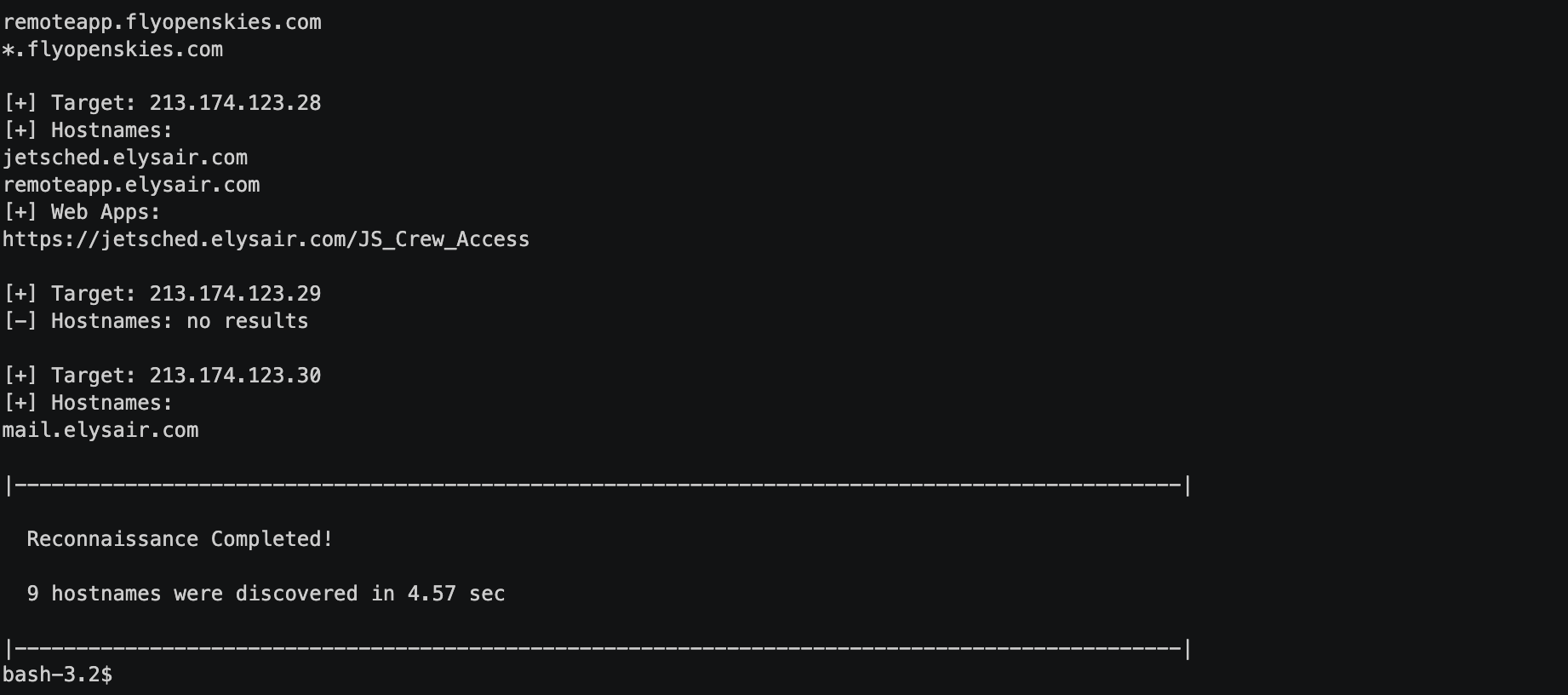Place cursor at the bash-3.2$ prompt
The image size is (1568, 695).
pyautogui.click(x=119, y=675)
